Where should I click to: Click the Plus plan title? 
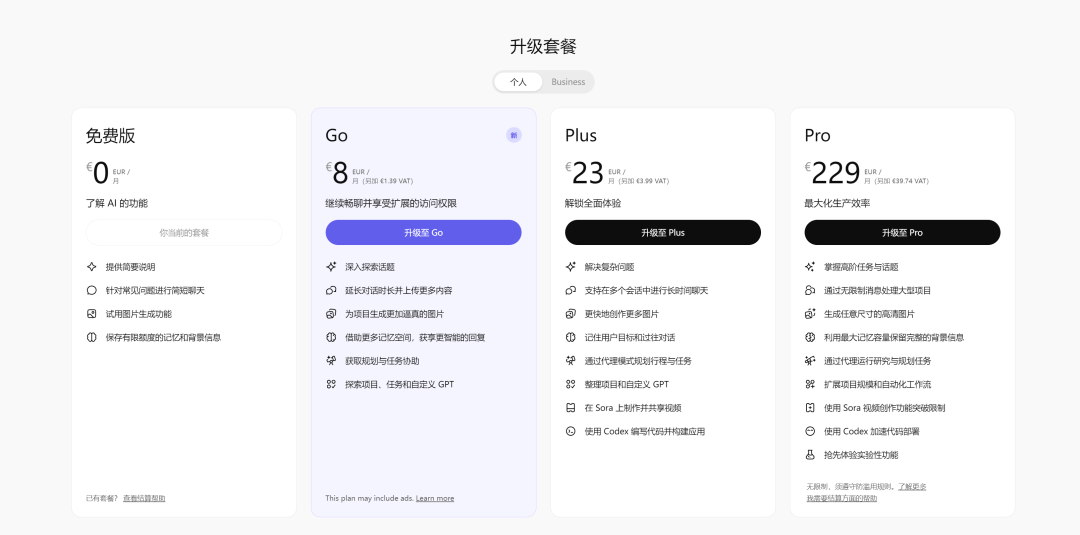[581, 136]
